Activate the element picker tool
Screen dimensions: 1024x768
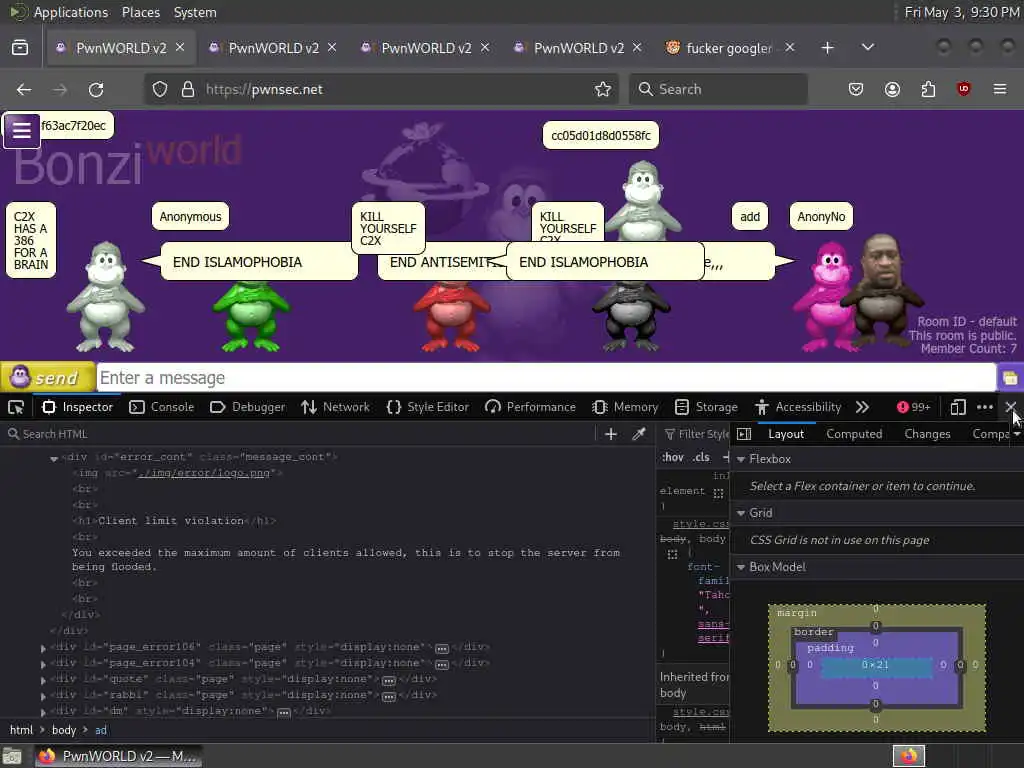tap(16, 408)
